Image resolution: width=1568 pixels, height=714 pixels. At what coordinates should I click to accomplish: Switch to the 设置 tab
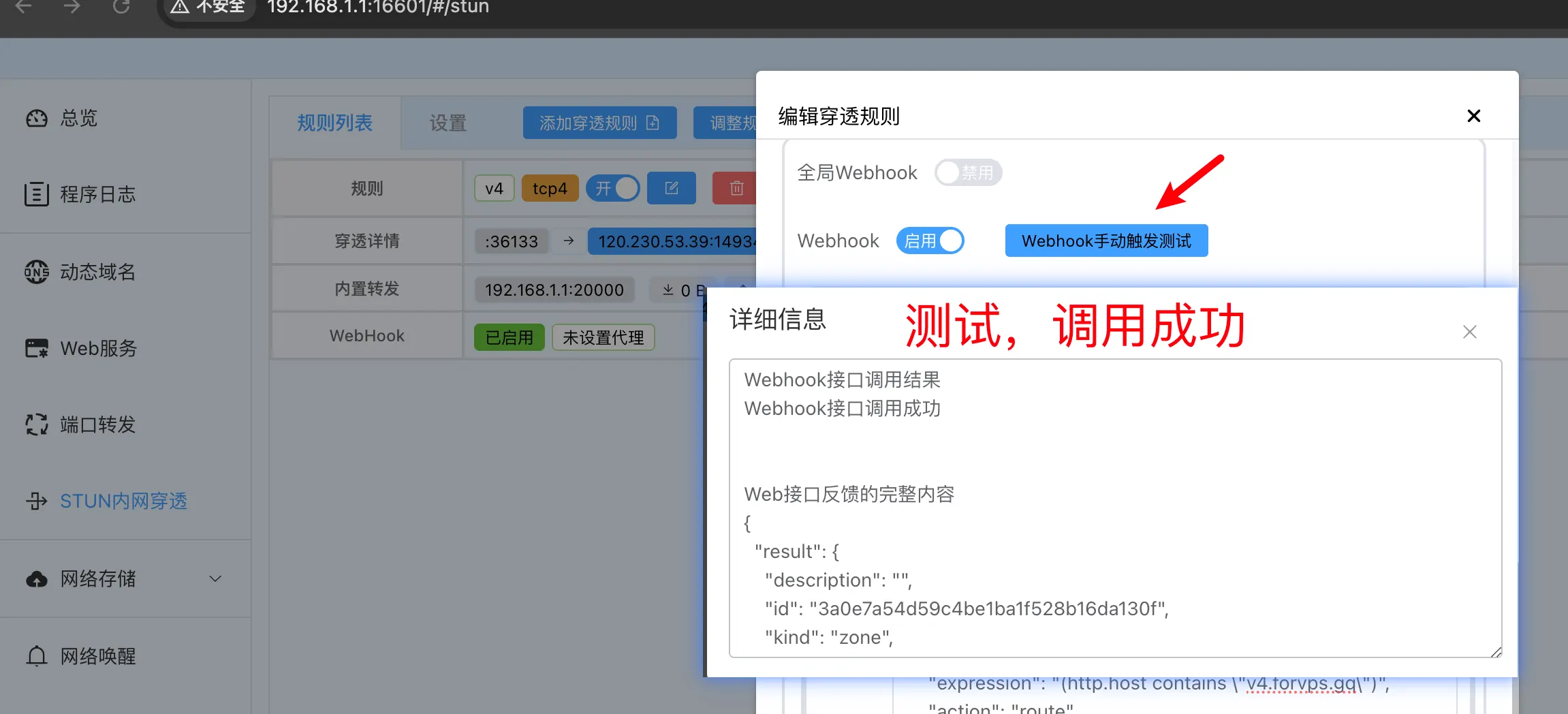point(448,123)
